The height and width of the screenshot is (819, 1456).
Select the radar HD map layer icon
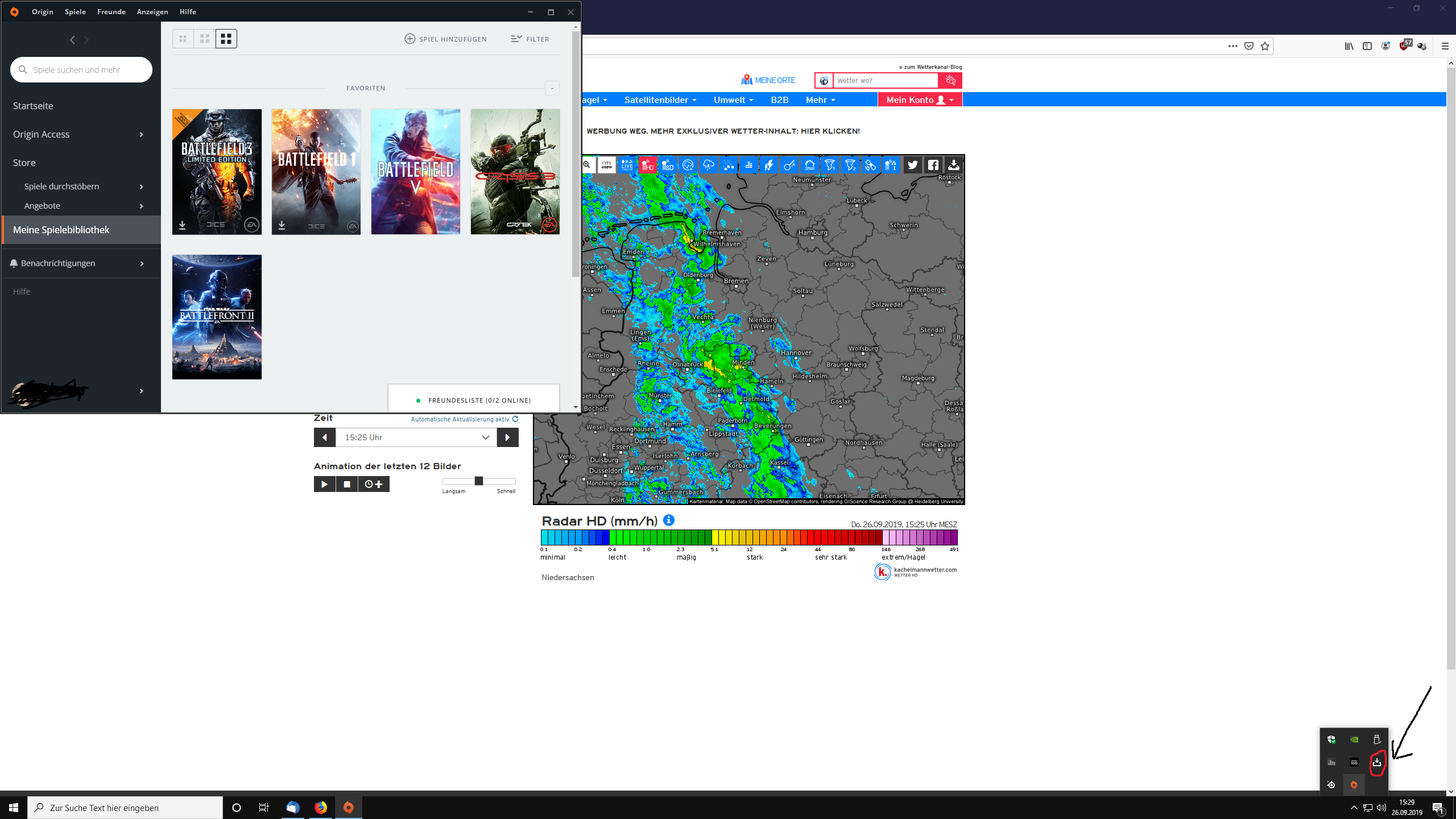[647, 166]
